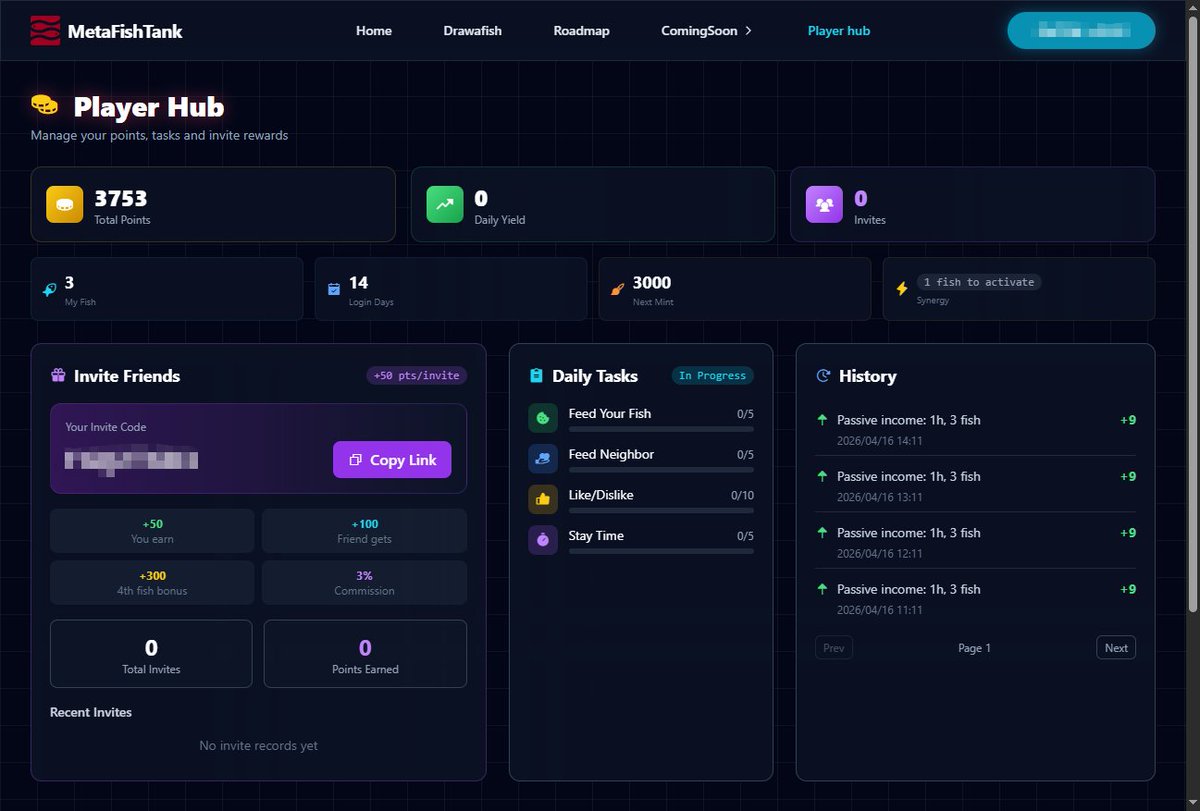Click the gift icon beside Invite Friends

tap(58, 376)
